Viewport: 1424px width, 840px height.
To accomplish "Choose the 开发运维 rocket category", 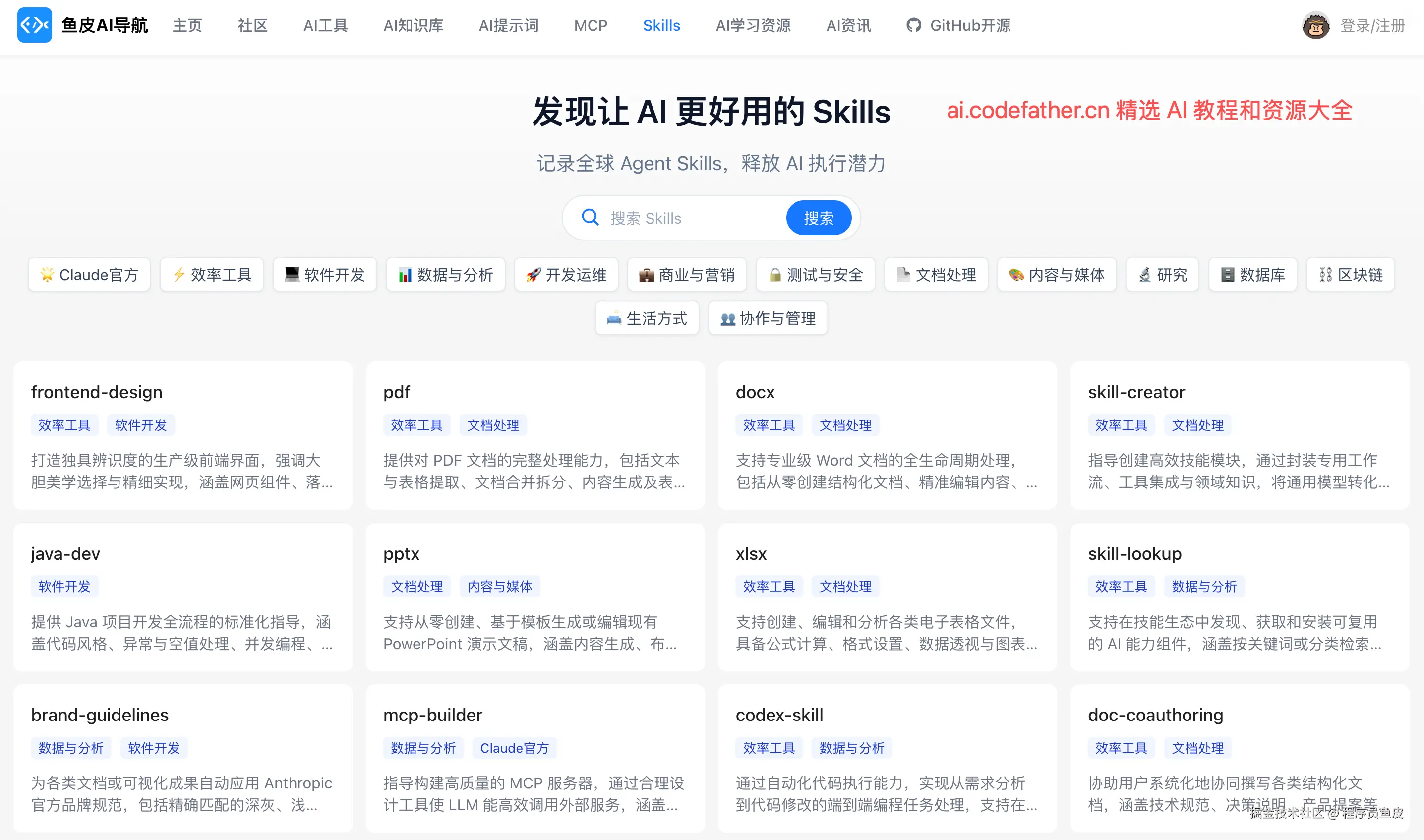I will click(566, 275).
